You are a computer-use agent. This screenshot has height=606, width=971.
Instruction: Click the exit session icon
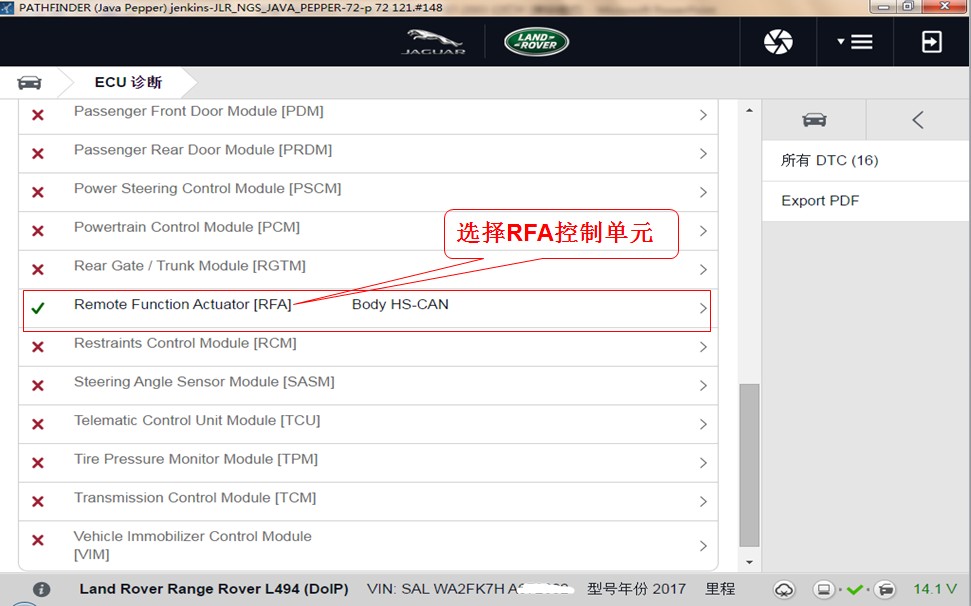coord(931,41)
